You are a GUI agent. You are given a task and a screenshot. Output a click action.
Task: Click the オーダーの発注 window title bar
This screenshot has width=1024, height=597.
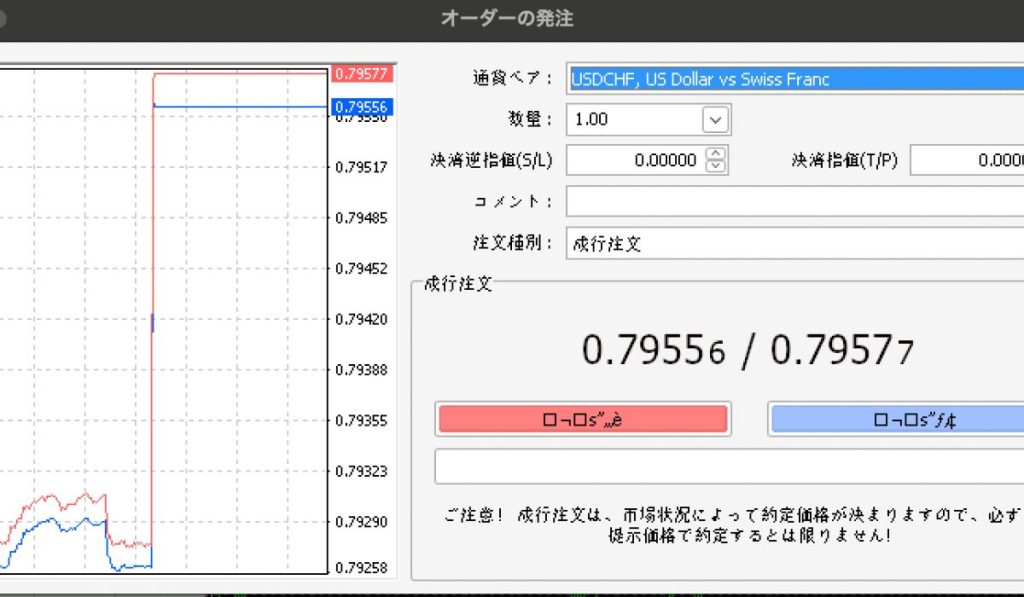click(507, 18)
